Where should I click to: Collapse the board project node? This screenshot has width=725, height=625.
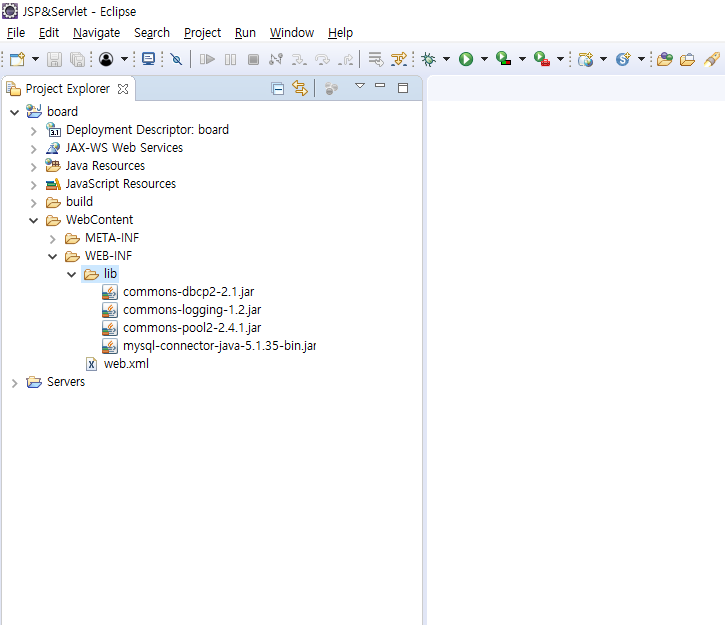(15, 112)
